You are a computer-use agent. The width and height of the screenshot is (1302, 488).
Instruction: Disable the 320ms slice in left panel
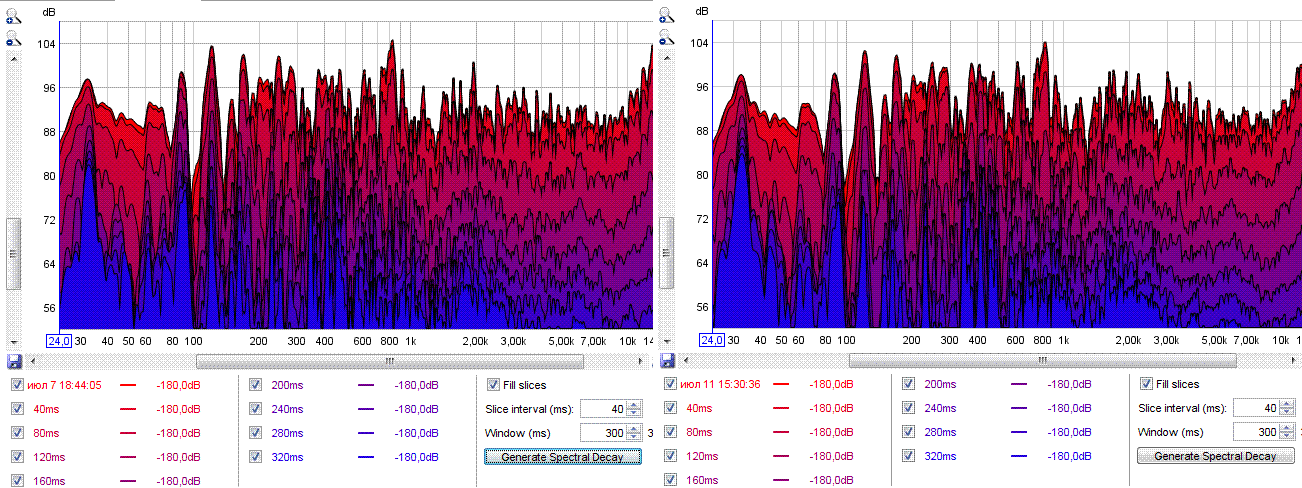[257, 457]
